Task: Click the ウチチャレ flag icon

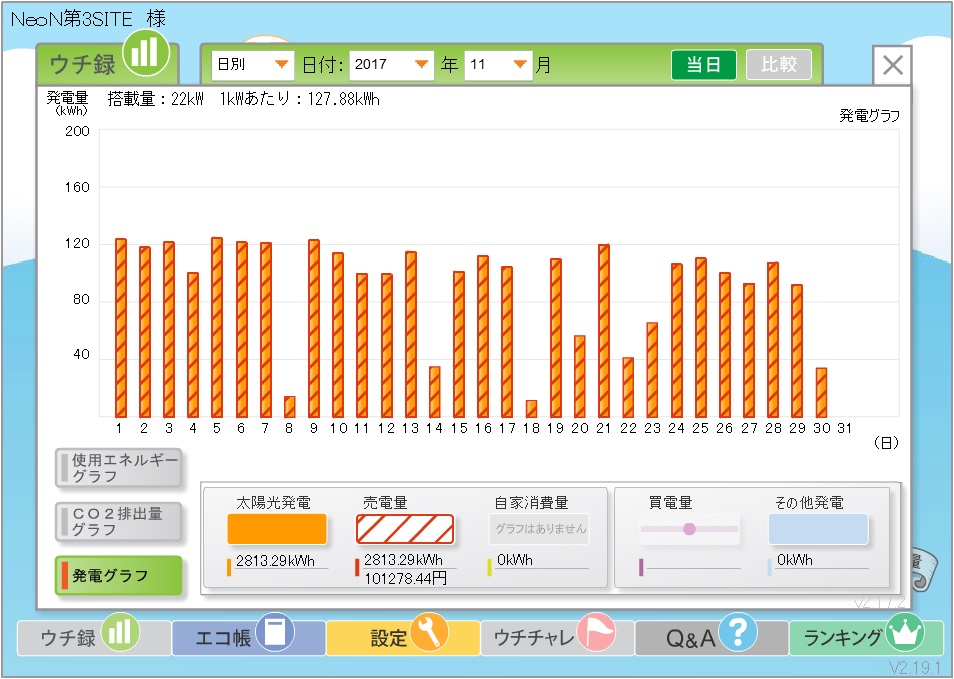Action: point(596,632)
